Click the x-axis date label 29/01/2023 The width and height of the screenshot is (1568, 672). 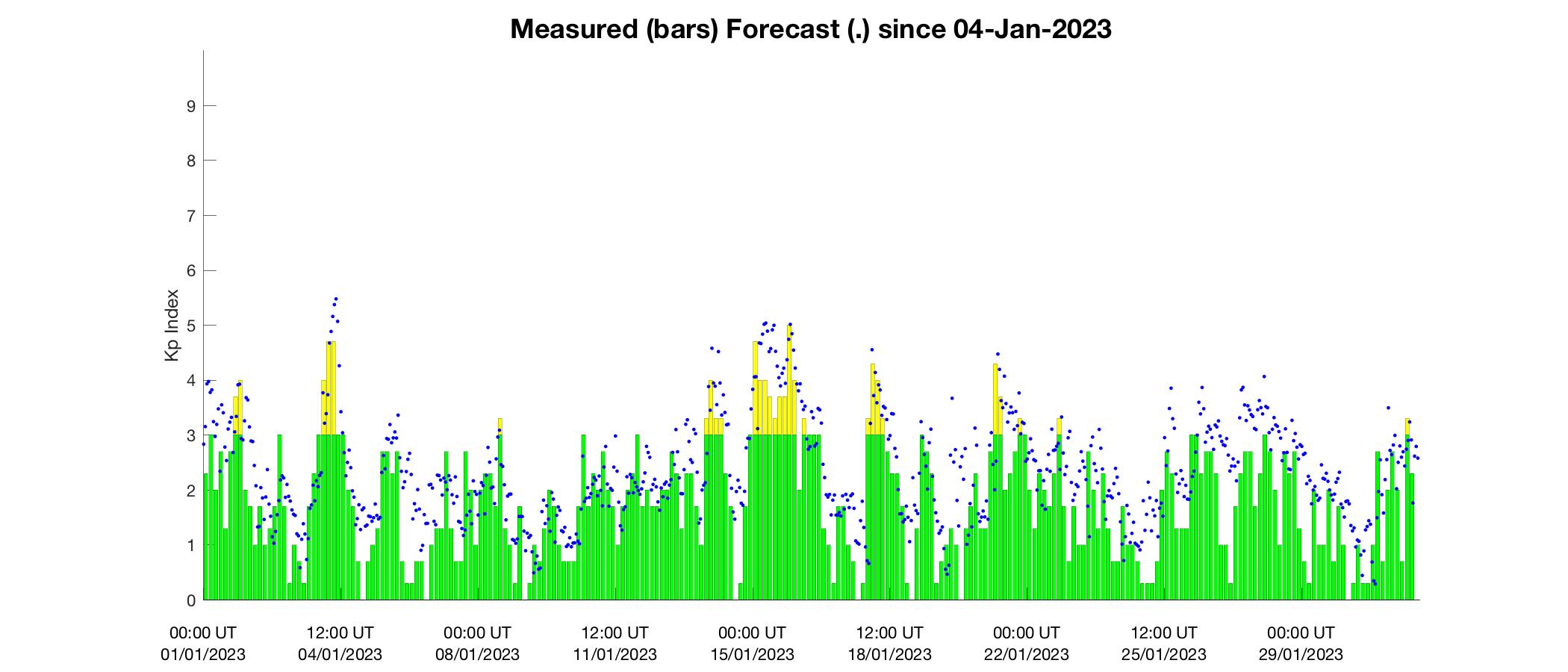(1301, 655)
